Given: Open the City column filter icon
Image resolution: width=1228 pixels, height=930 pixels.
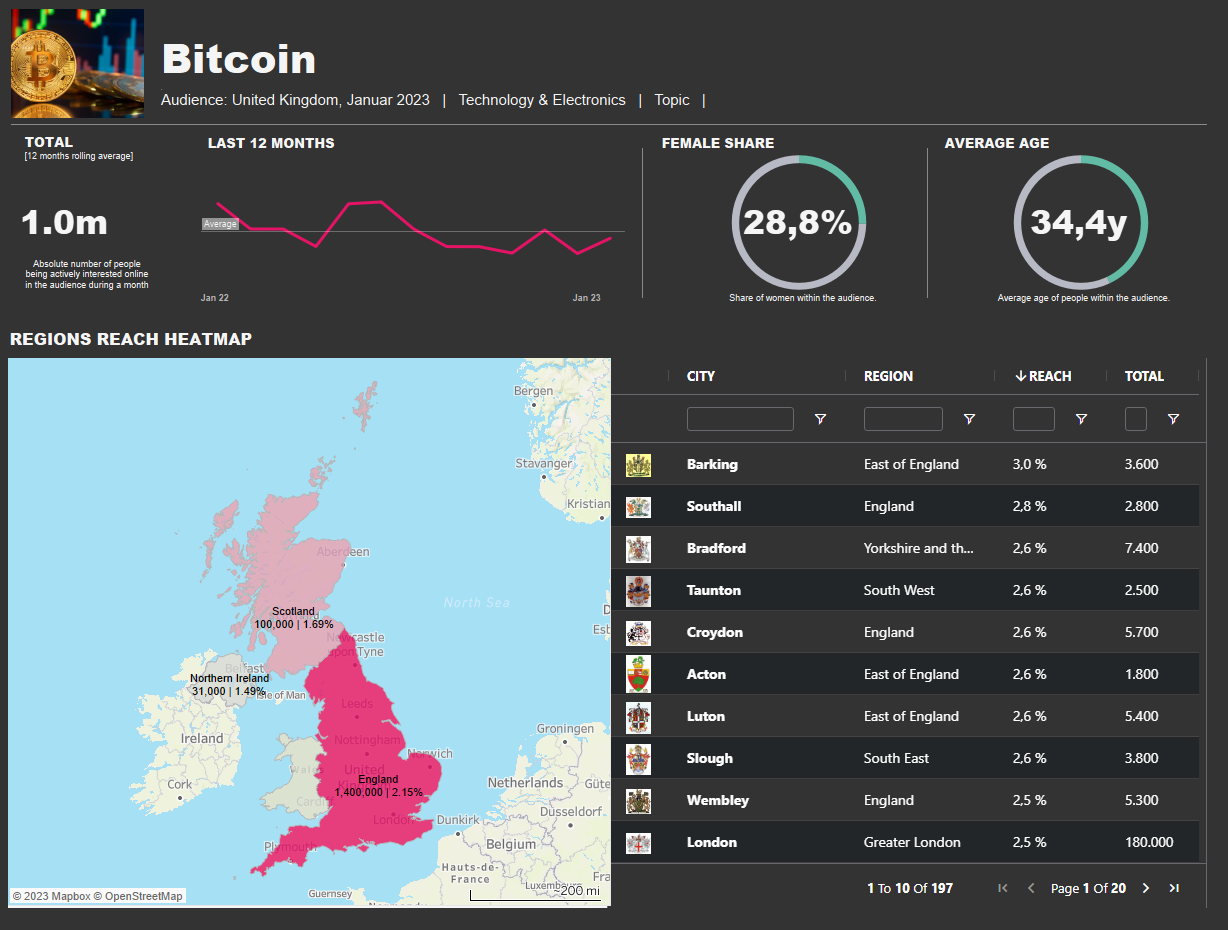Looking at the screenshot, I should [x=820, y=419].
